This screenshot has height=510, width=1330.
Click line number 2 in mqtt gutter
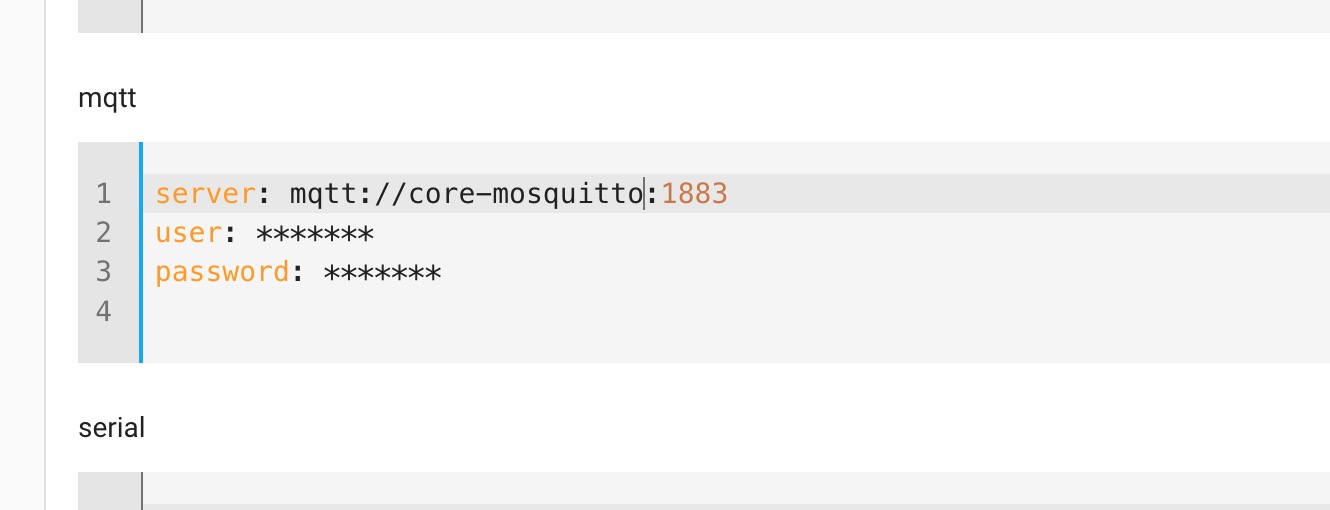tap(104, 233)
